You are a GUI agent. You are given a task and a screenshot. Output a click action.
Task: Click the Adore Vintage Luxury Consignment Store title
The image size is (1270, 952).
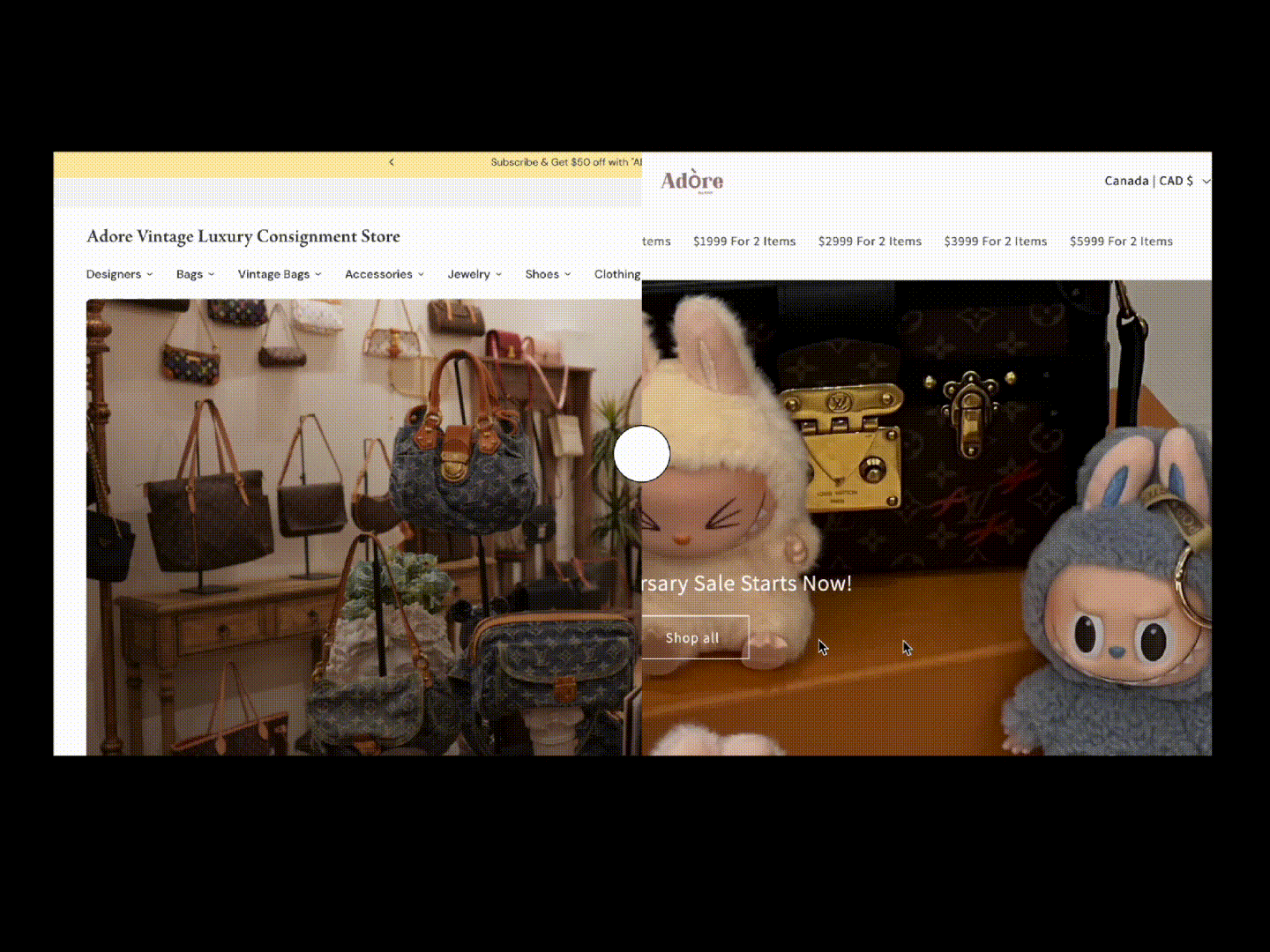(x=243, y=236)
